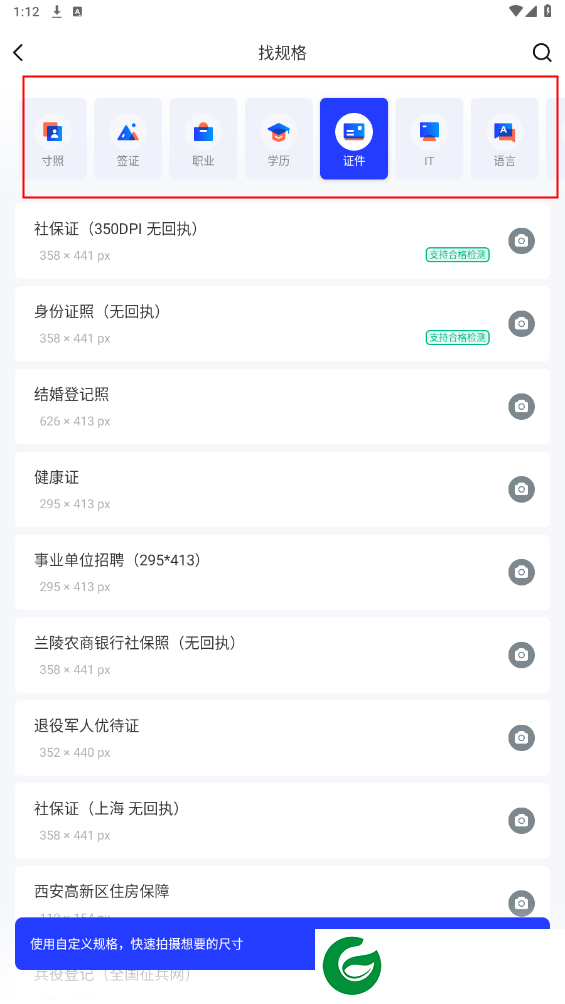Image resolution: width=565 pixels, height=1004 pixels.
Task: Go back using the top-left arrow
Action: point(18,53)
